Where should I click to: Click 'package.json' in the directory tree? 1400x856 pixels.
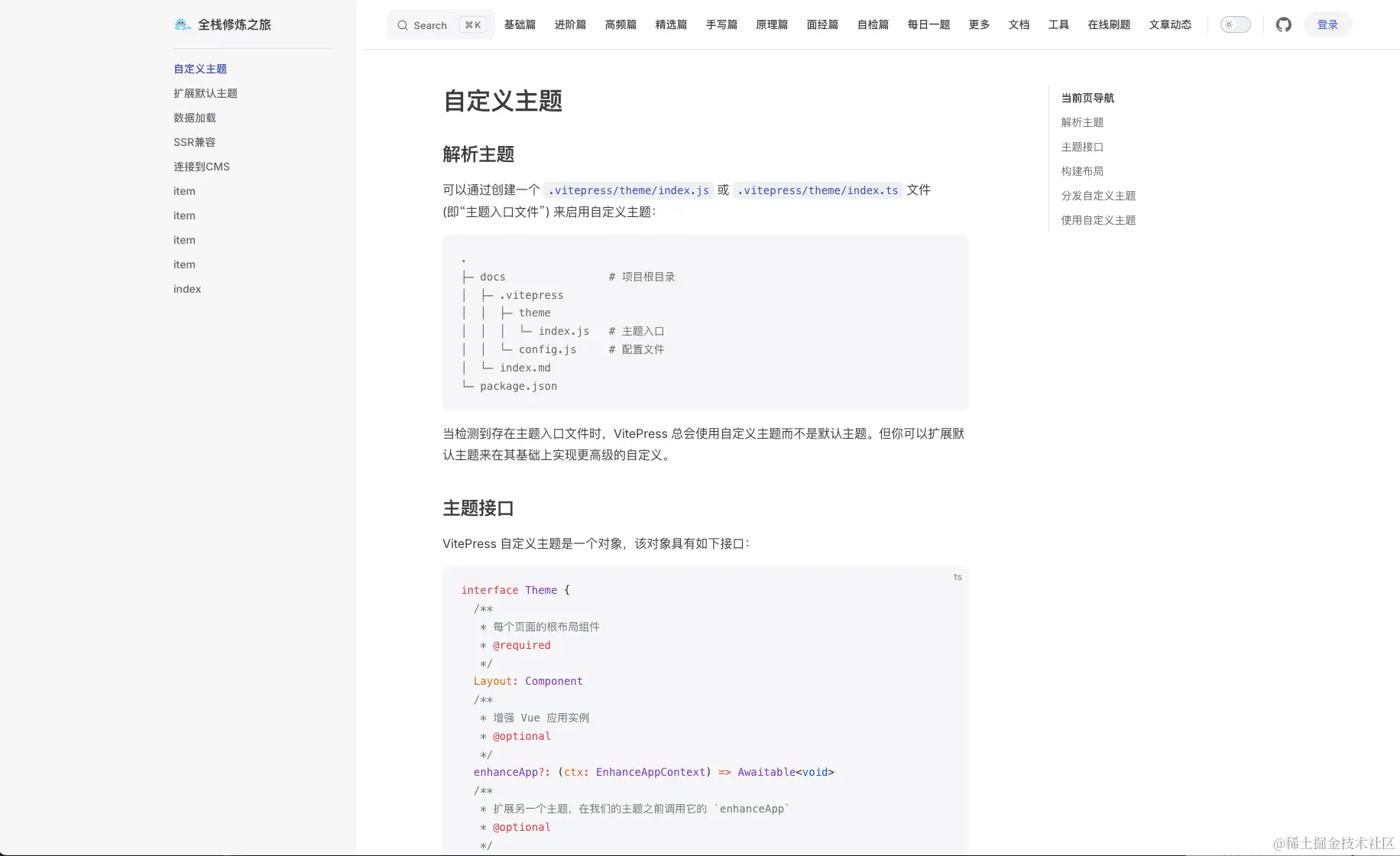point(518,386)
